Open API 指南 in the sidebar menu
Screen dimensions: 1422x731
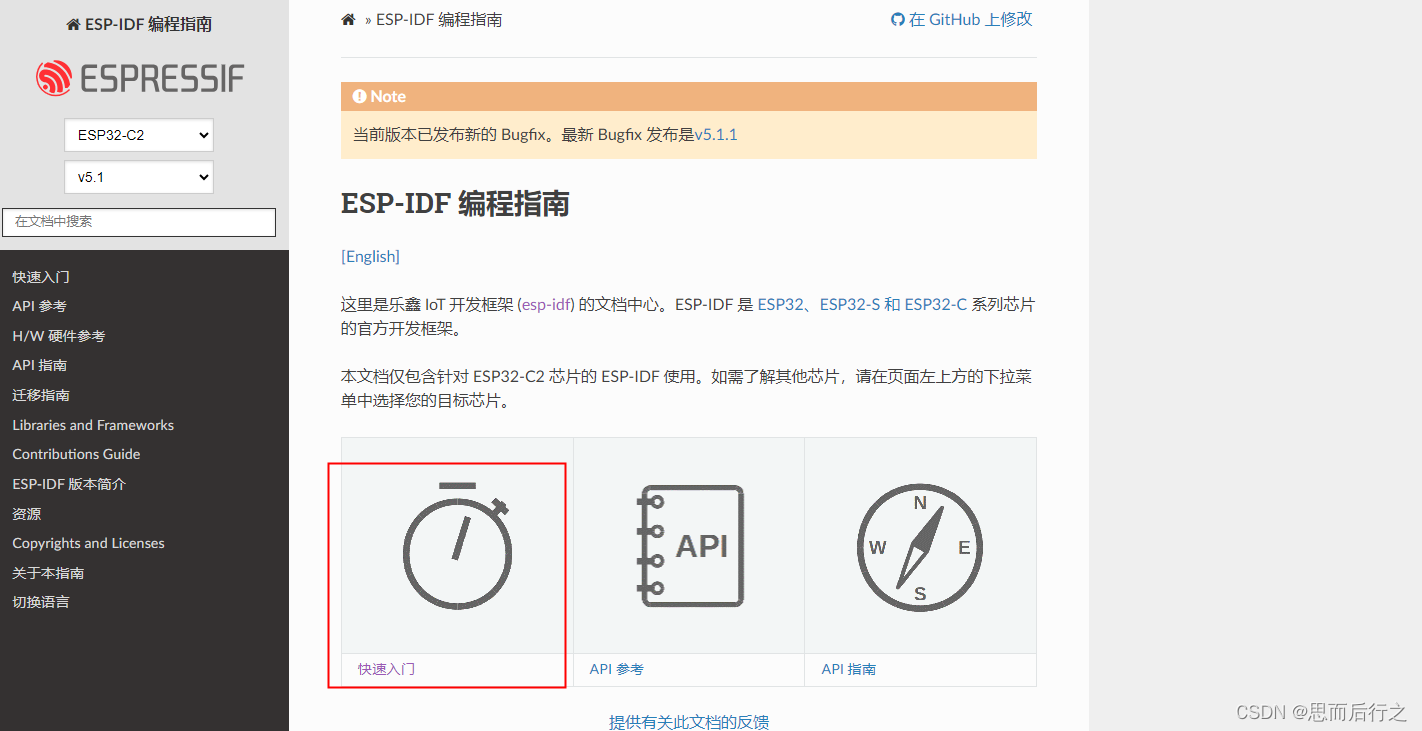tap(39, 365)
